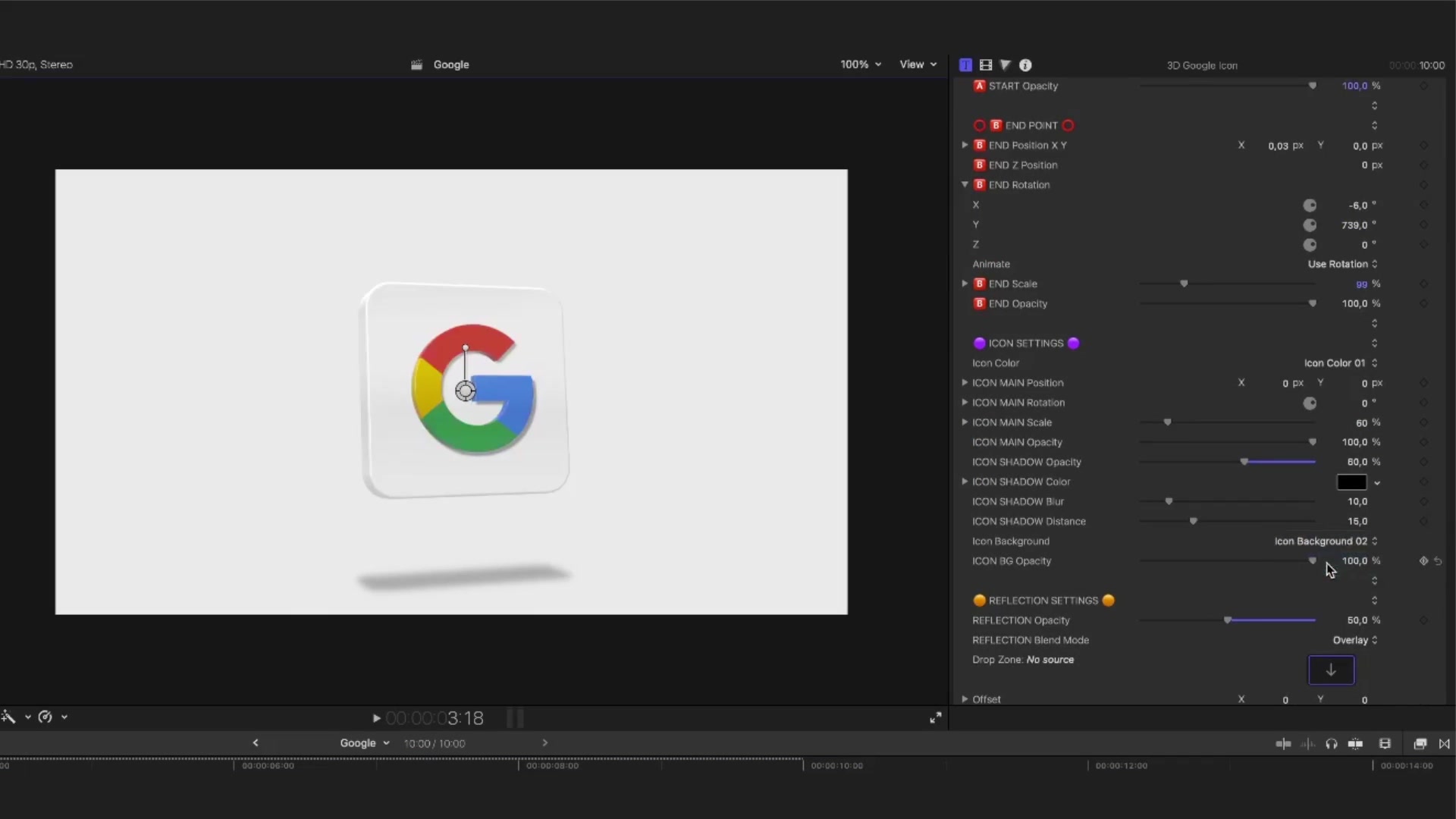Open the Video inspector filmstrip icon
Image resolution: width=1456 pixels, height=819 pixels.
(986, 65)
